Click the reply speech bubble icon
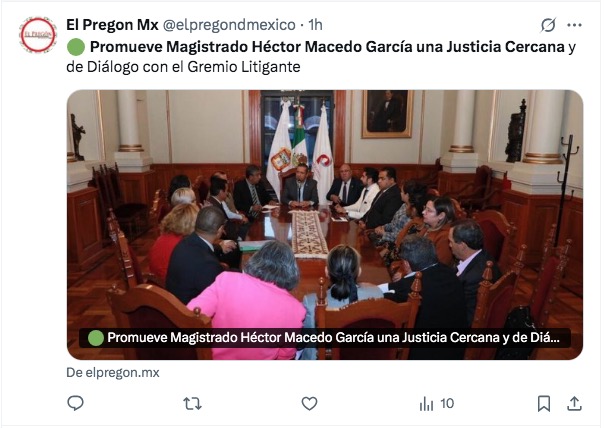The image size is (604, 428). click(x=76, y=403)
